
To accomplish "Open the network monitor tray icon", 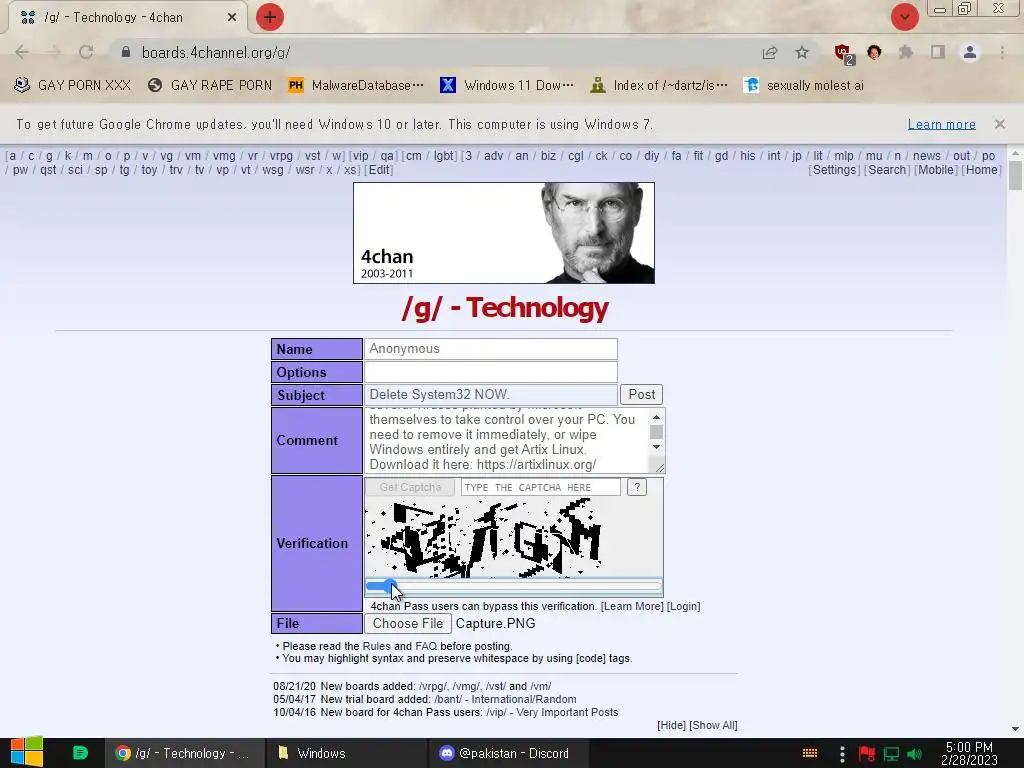I will pyautogui.click(x=891, y=754).
